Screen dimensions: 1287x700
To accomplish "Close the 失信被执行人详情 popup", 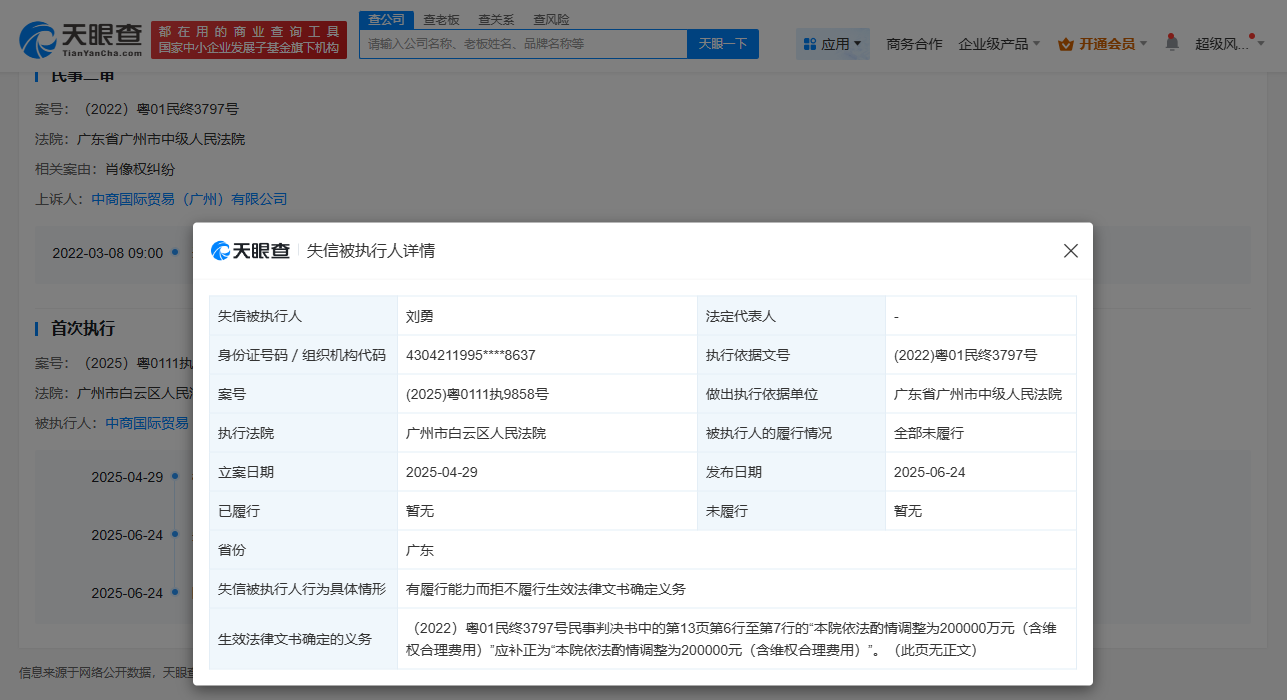I will point(1071,252).
